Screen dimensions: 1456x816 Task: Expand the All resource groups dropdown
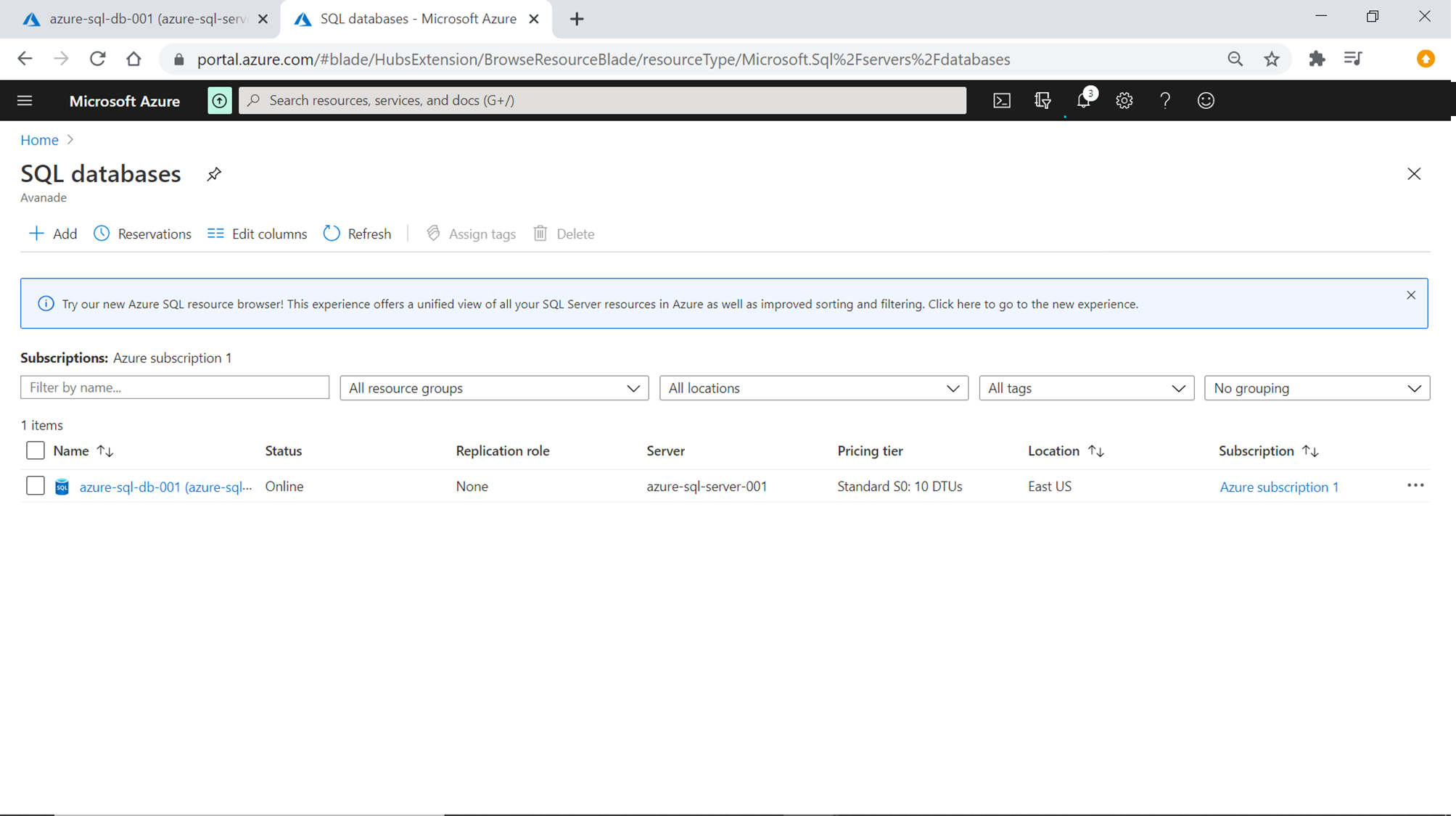coord(494,388)
